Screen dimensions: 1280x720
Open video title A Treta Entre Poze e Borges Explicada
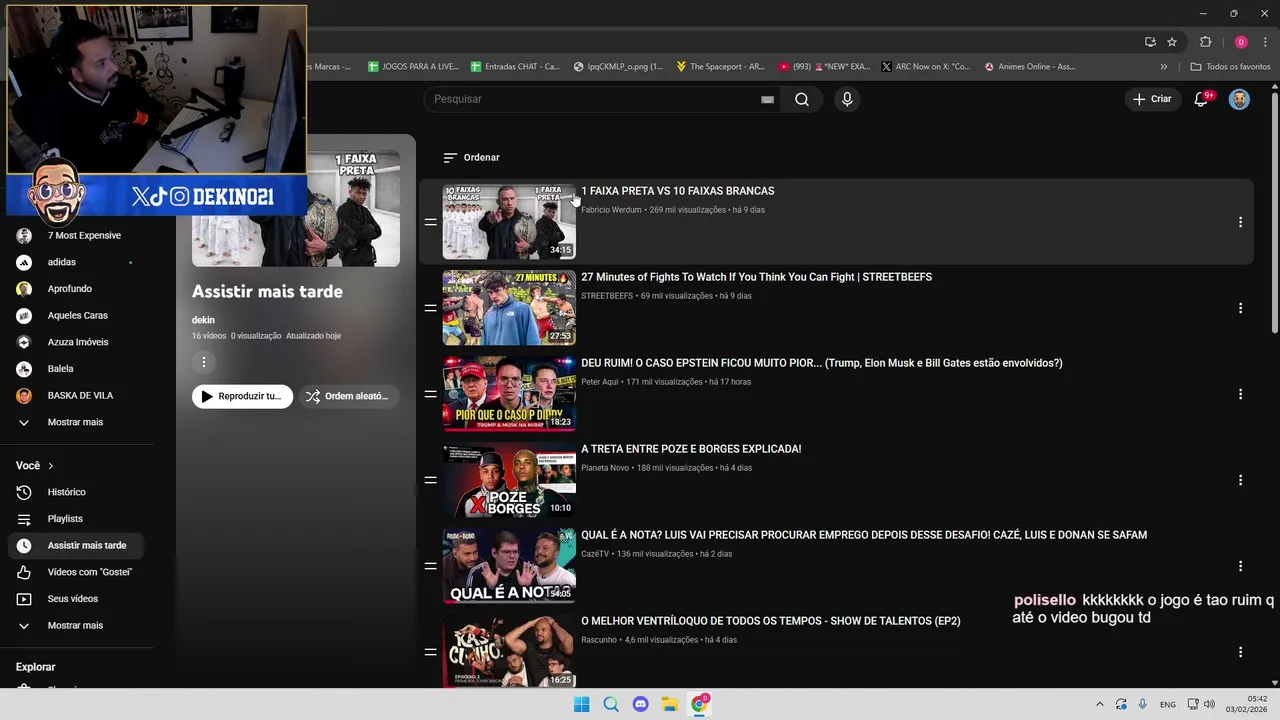[x=691, y=449]
